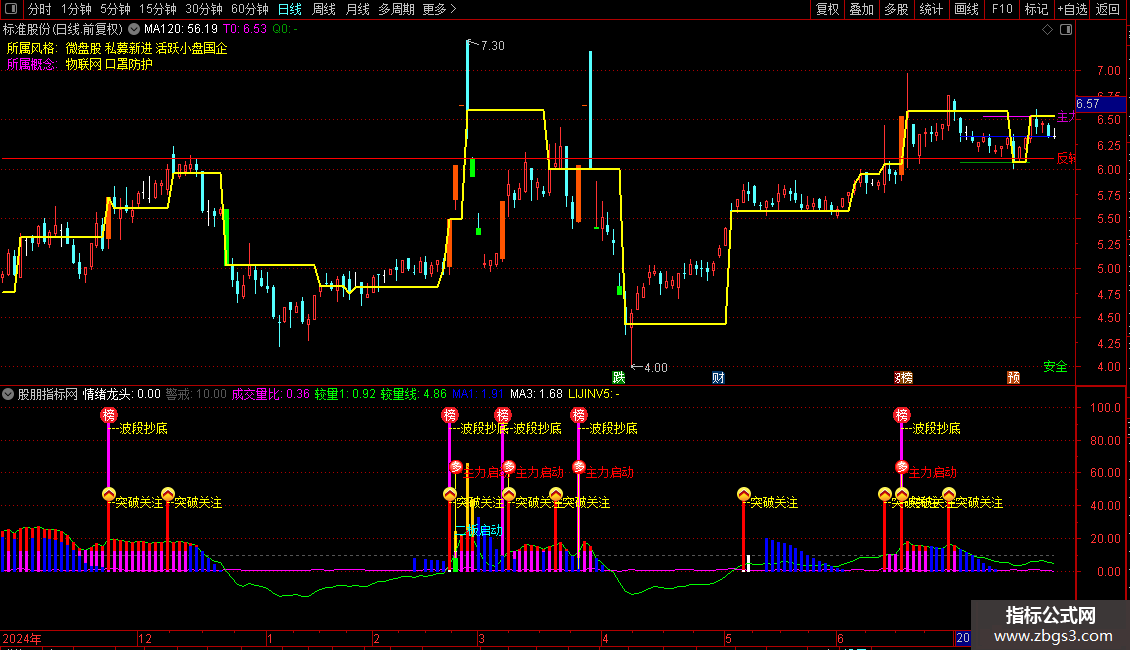The image size is (1130, 650).
Task: Switch to the 月线 monthly chart
Action: [357, 9]
